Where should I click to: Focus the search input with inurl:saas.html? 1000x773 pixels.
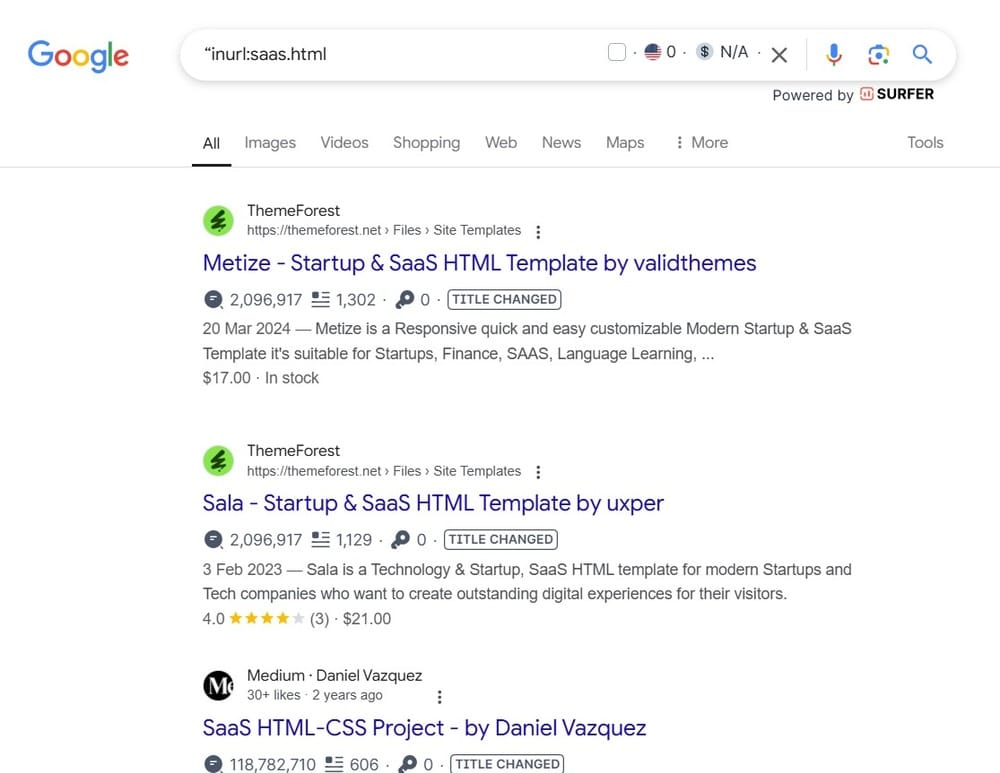pos(395,54)
